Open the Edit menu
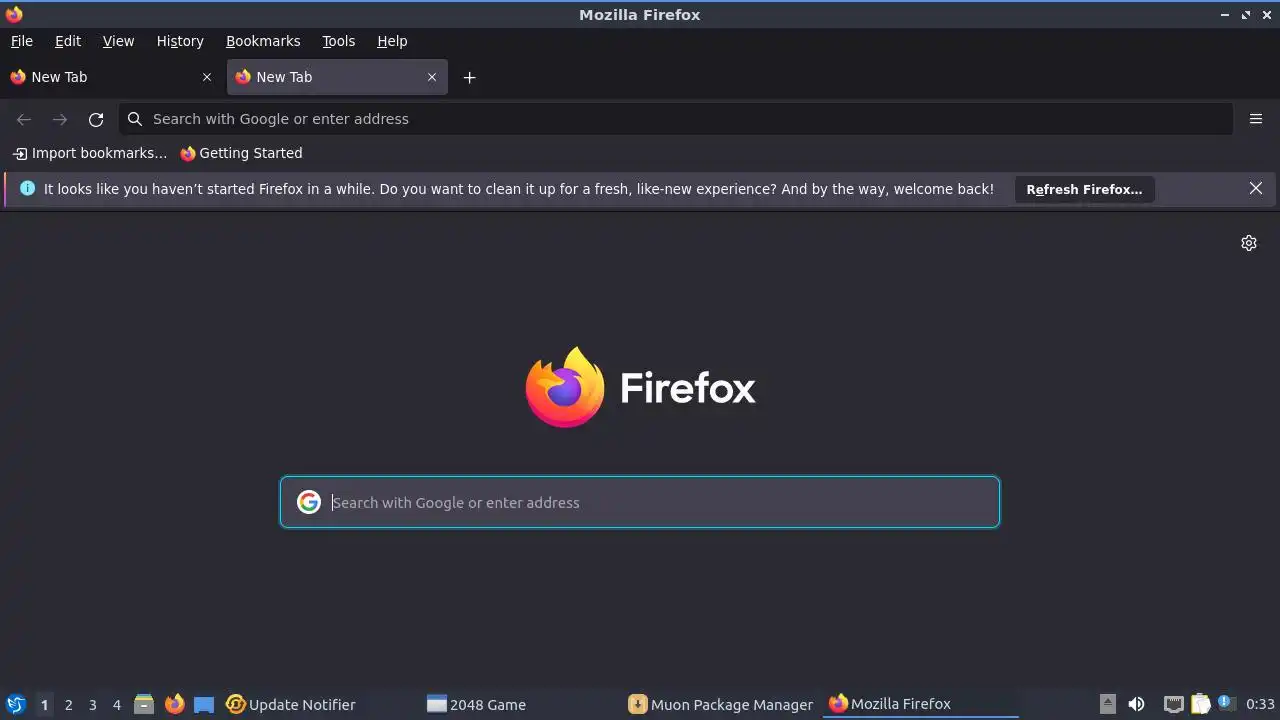Image resolution: width=1280 pixels, height=720 pixels. pos(68,41)
